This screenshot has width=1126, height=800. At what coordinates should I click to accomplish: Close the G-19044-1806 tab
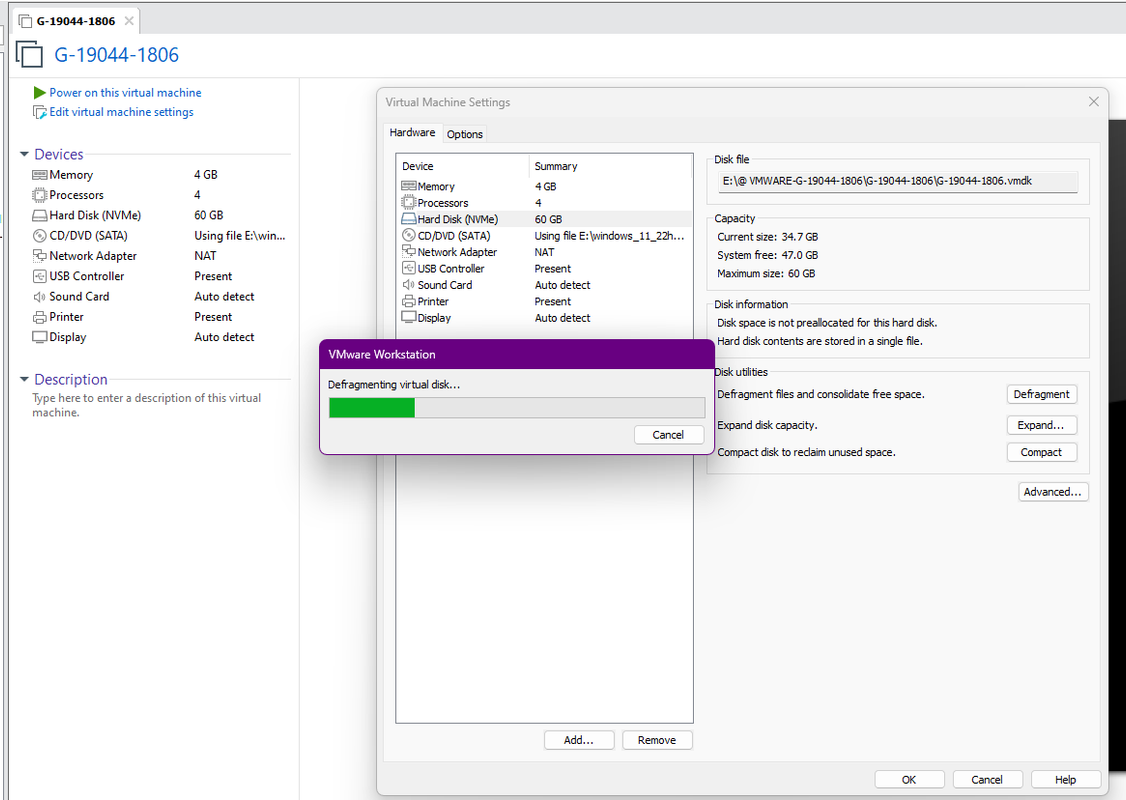click(x=129, y=21)
